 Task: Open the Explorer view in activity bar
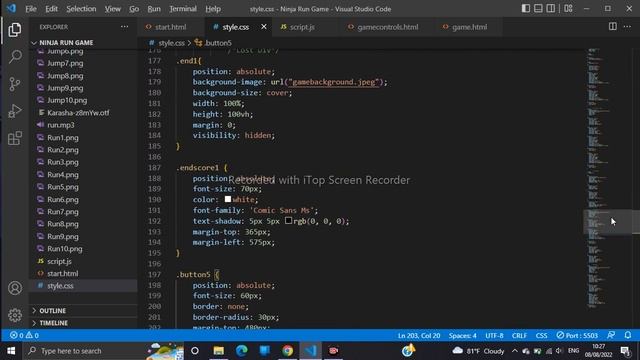(x=15, y=30)
